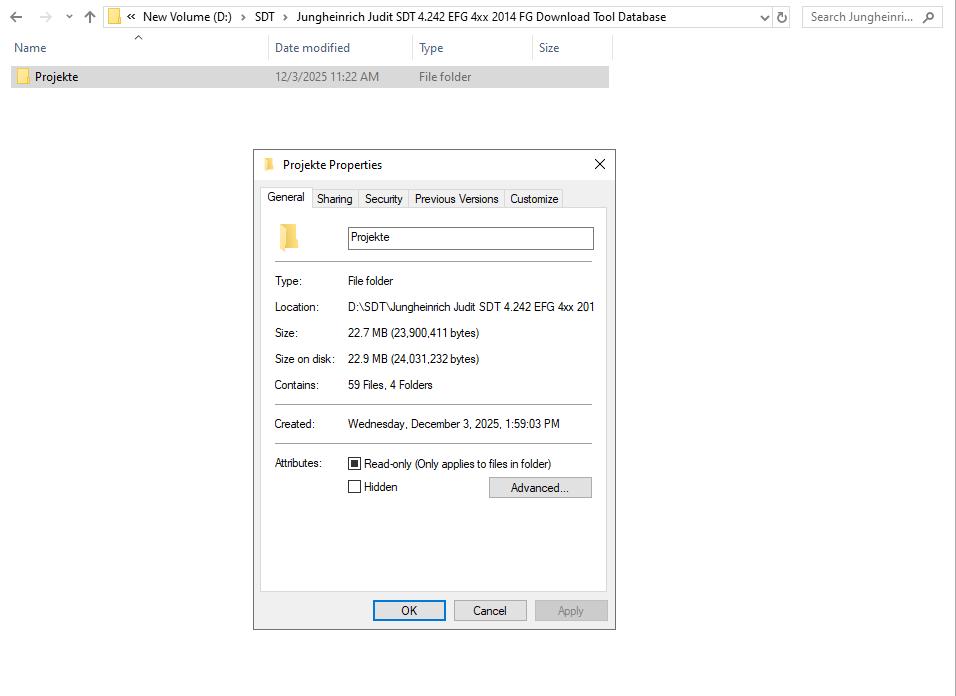This screenshot has width=956, height=696.
Task: Switch to the Security tab
Action: [383, 199]
